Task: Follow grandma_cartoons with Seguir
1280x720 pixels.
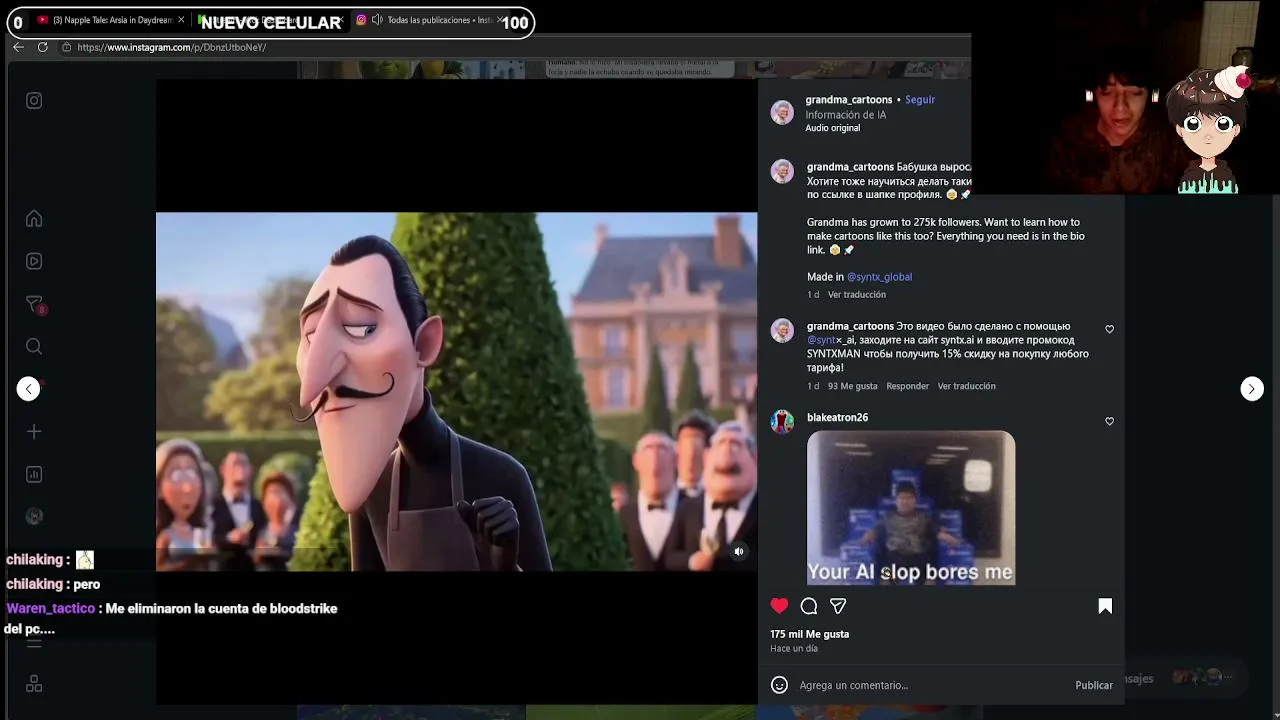Action: point(920,100)
